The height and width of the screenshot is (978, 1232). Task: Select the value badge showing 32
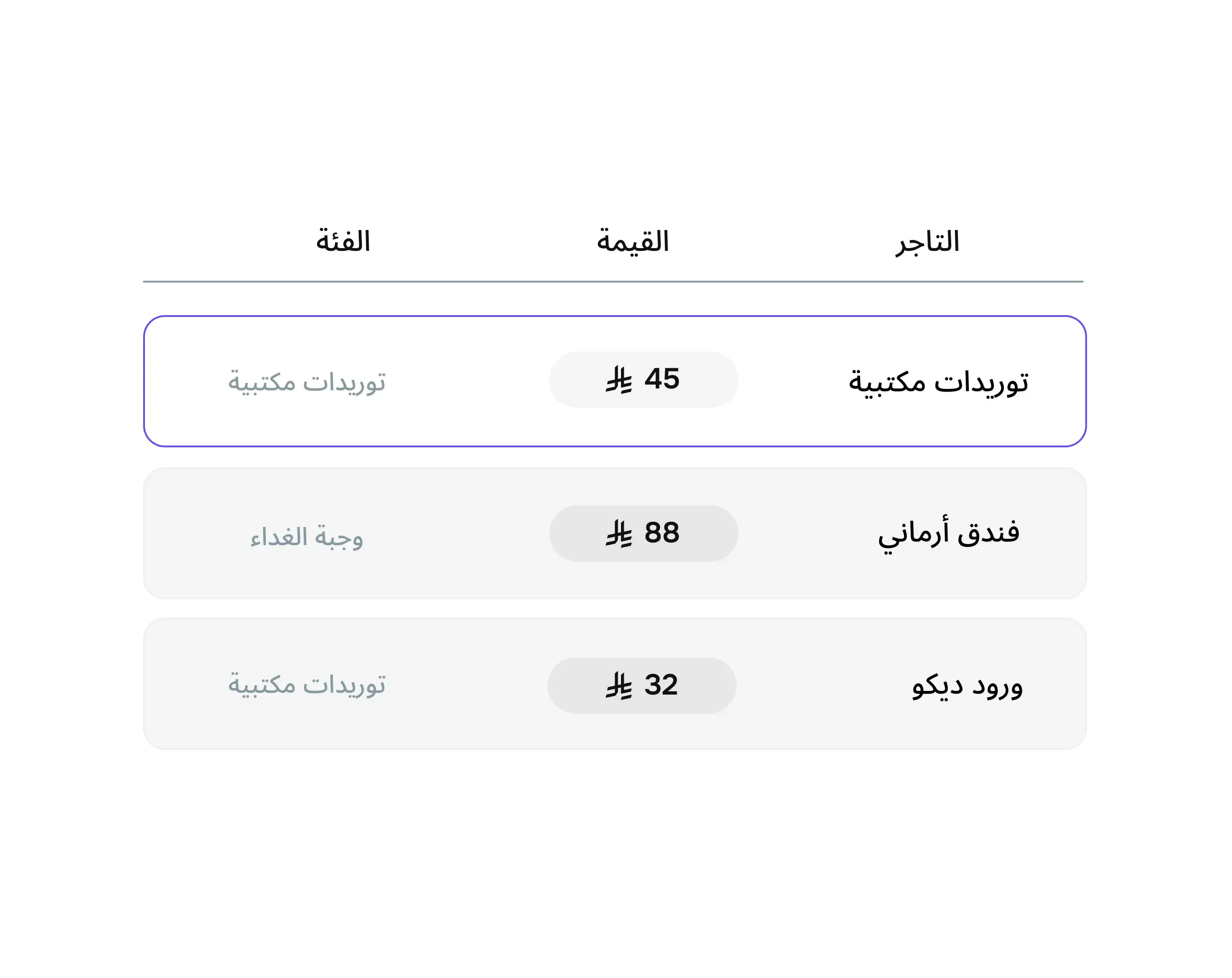pos(642,686)
